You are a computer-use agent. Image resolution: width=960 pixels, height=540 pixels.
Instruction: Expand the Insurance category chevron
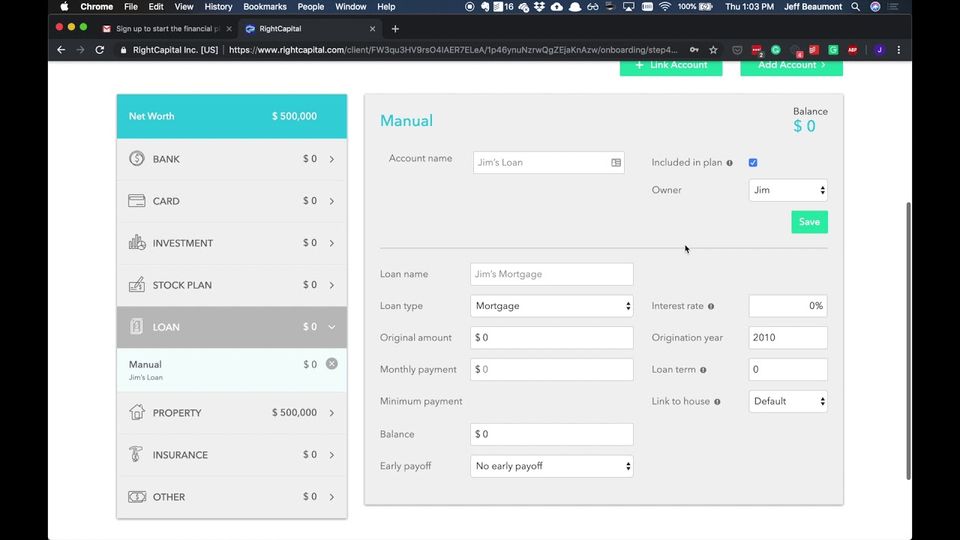(x=332, y=455)
